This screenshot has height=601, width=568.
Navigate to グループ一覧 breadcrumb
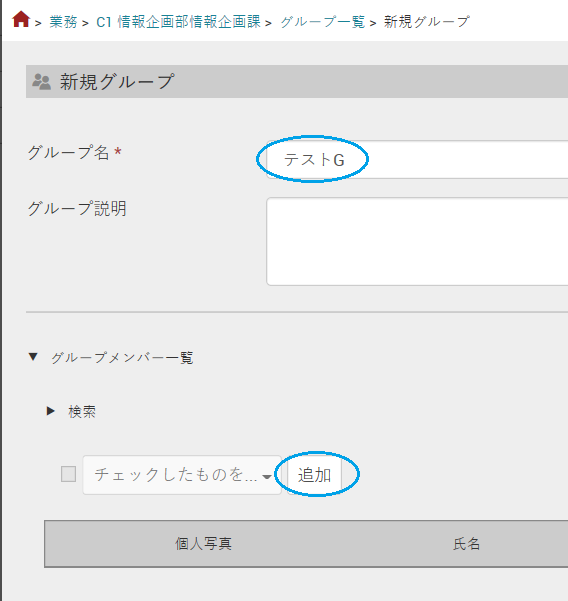tap(322, 22)
